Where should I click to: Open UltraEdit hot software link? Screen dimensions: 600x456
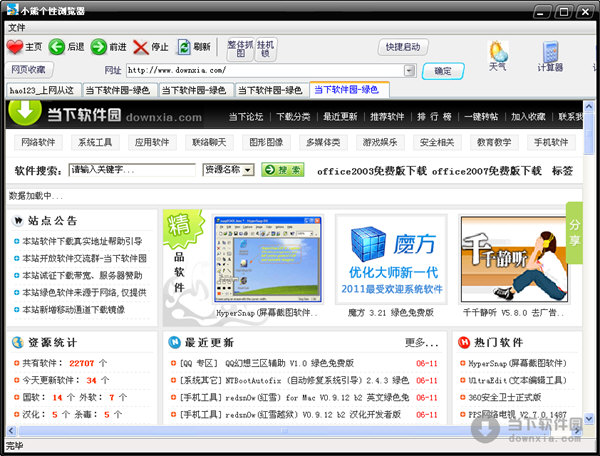pos(517,380)
